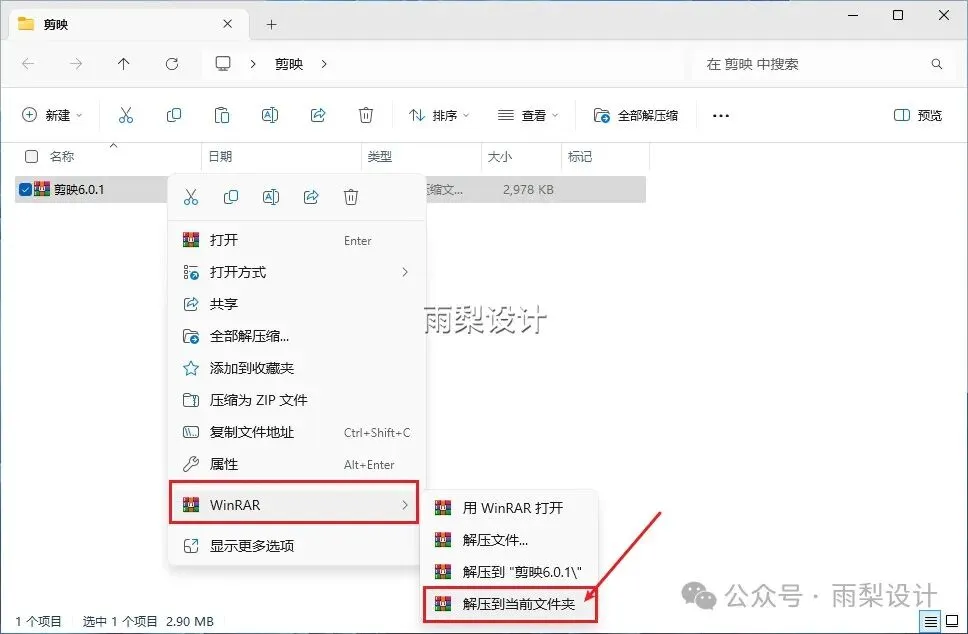Screen dimensions: 968x634
Task: Choose 压缩为 ZIP 文件
Action: 297,401
